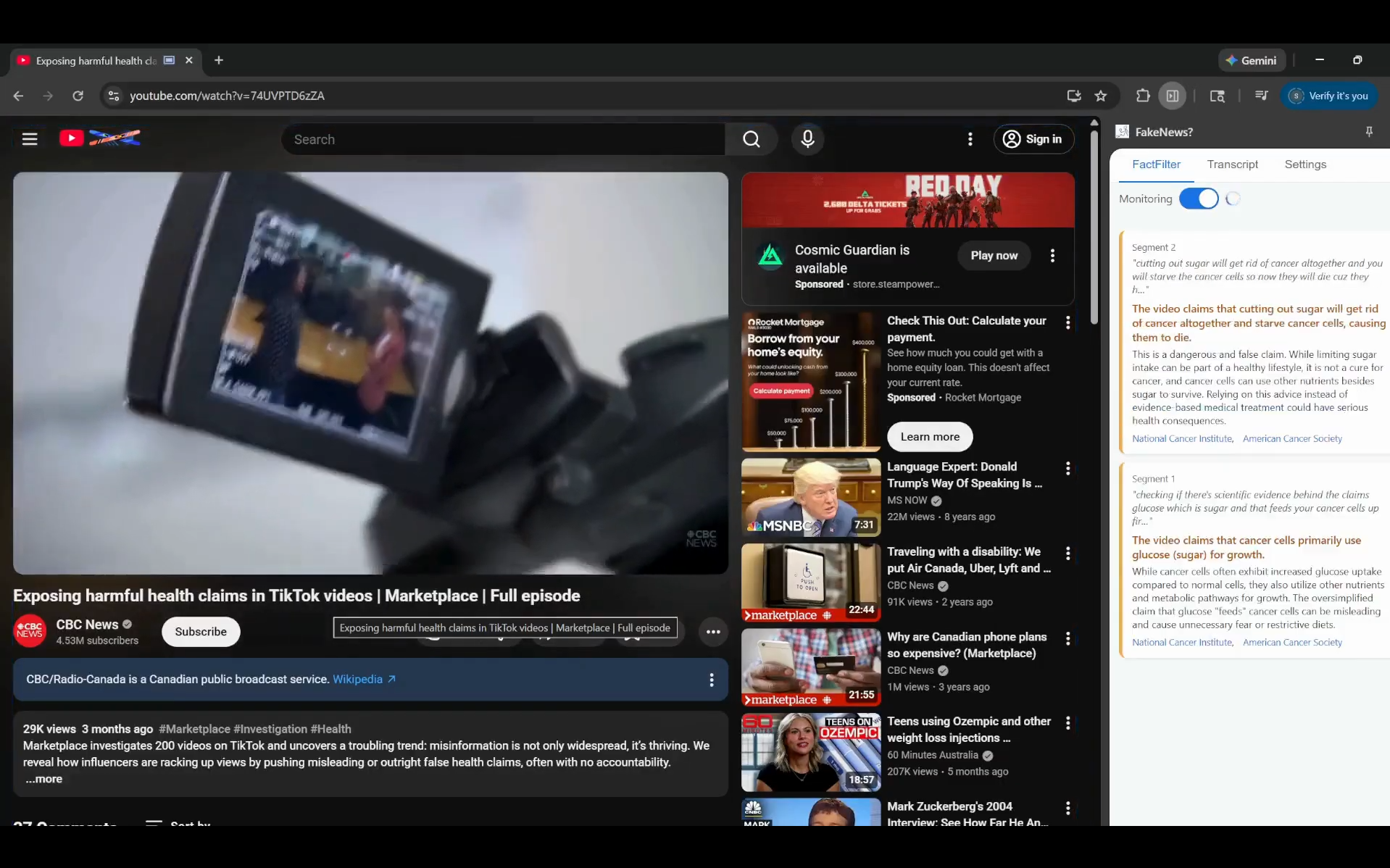
Task: Open the Extensions puzzle icon
Action: (1143, 96)
